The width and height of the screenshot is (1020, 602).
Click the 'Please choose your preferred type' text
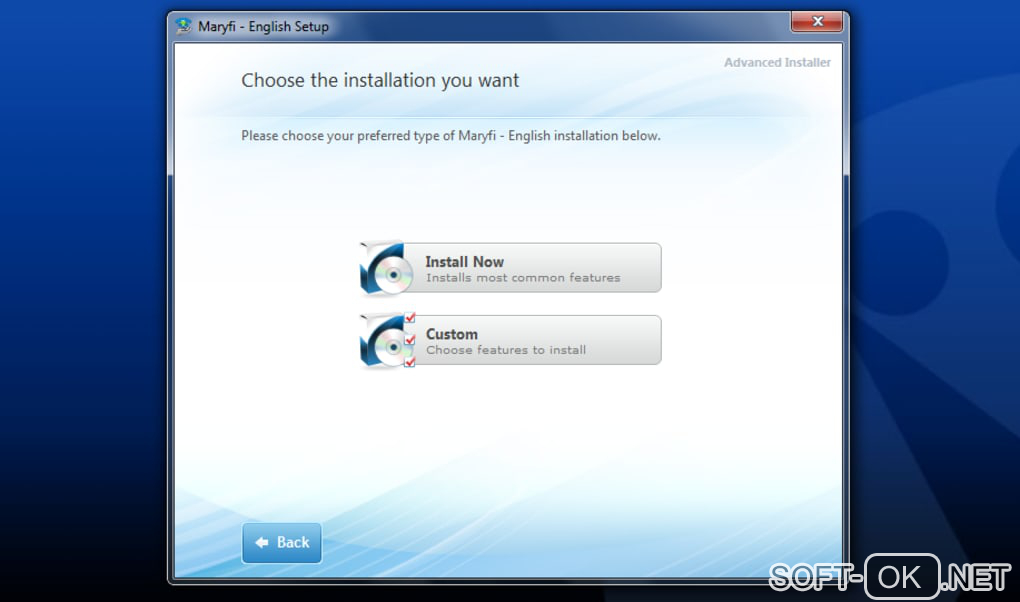(x=451, y=135)
